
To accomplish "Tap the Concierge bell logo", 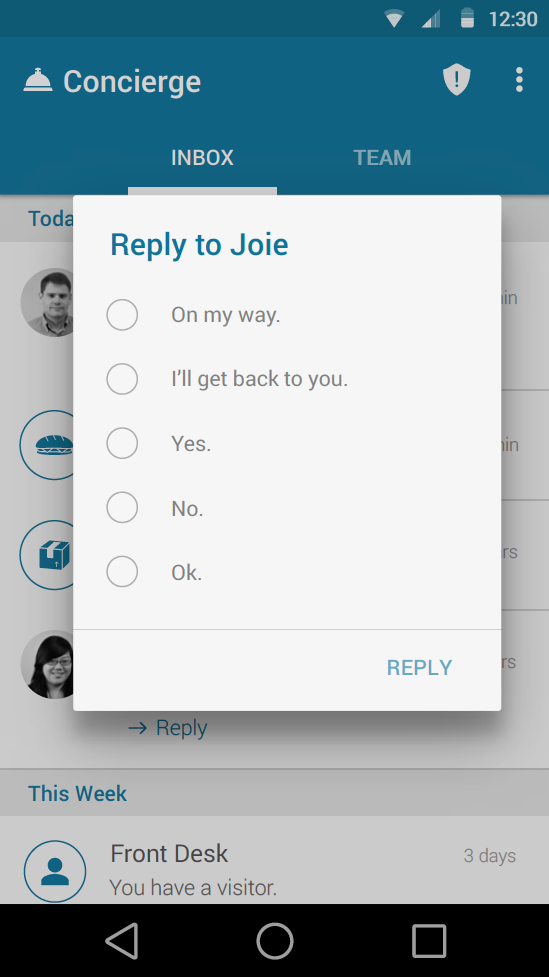I will tap(38, 81).
